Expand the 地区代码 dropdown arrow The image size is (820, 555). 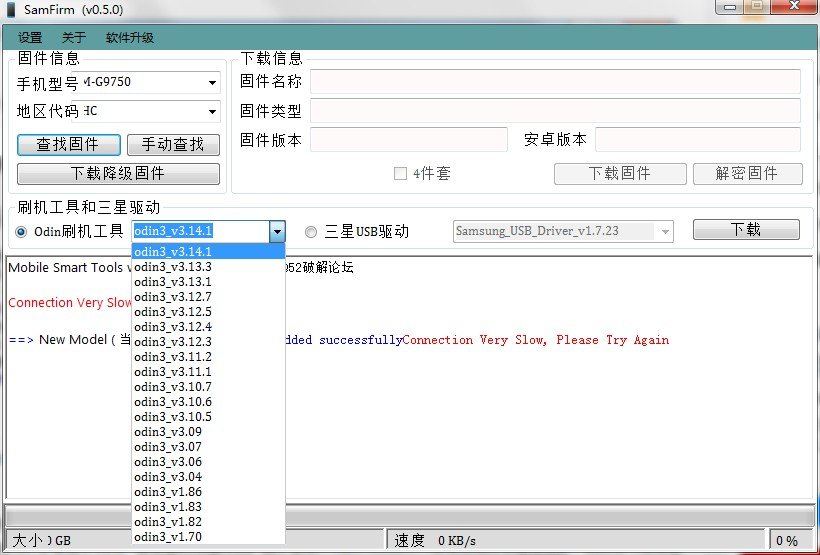[x=212, y=111]
